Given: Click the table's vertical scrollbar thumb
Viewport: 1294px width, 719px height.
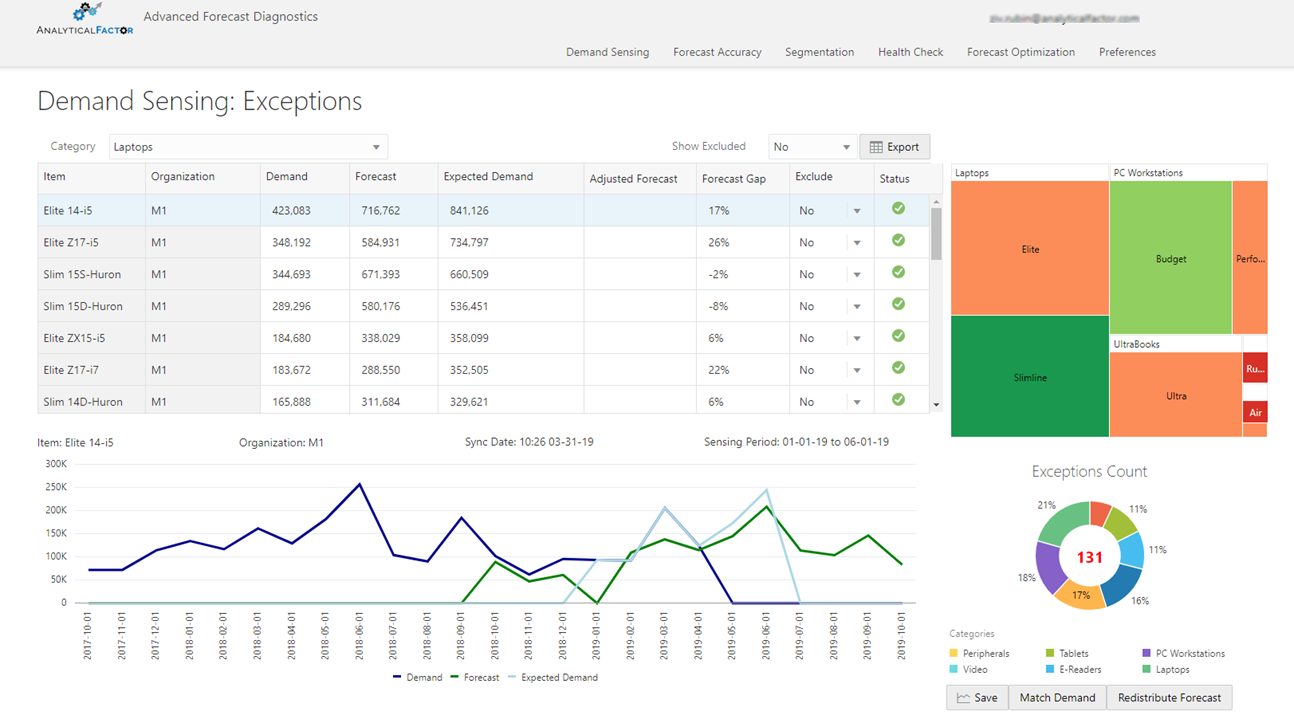Looking at the screenshot, I should pos(936,233).
